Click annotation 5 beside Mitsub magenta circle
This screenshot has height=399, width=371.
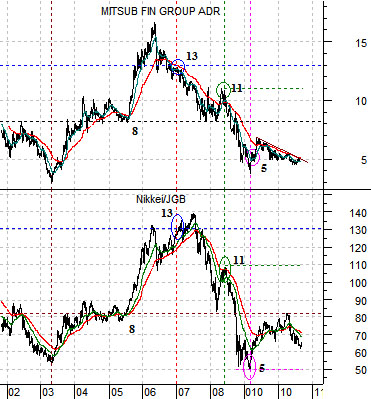tap(264, 168)
